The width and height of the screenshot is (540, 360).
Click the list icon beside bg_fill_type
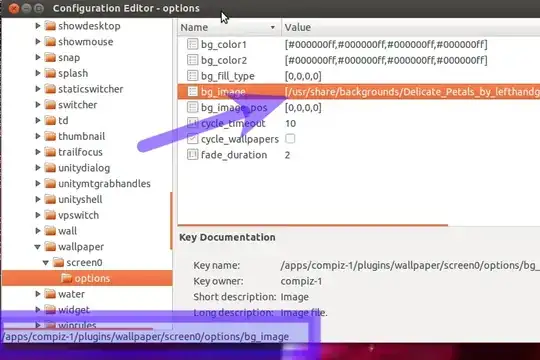[x=192, y=76]
